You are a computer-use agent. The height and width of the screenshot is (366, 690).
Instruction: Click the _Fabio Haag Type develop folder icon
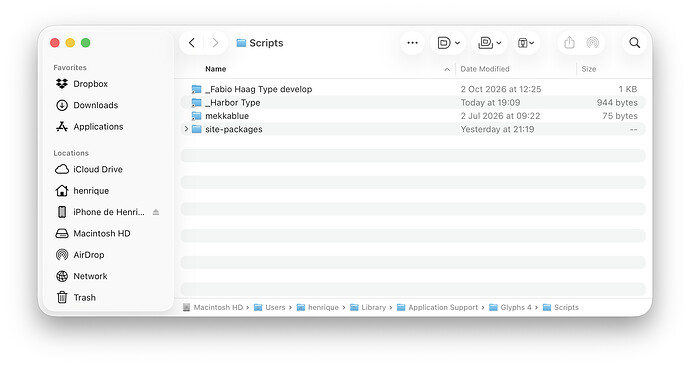(x=196, y=89)
